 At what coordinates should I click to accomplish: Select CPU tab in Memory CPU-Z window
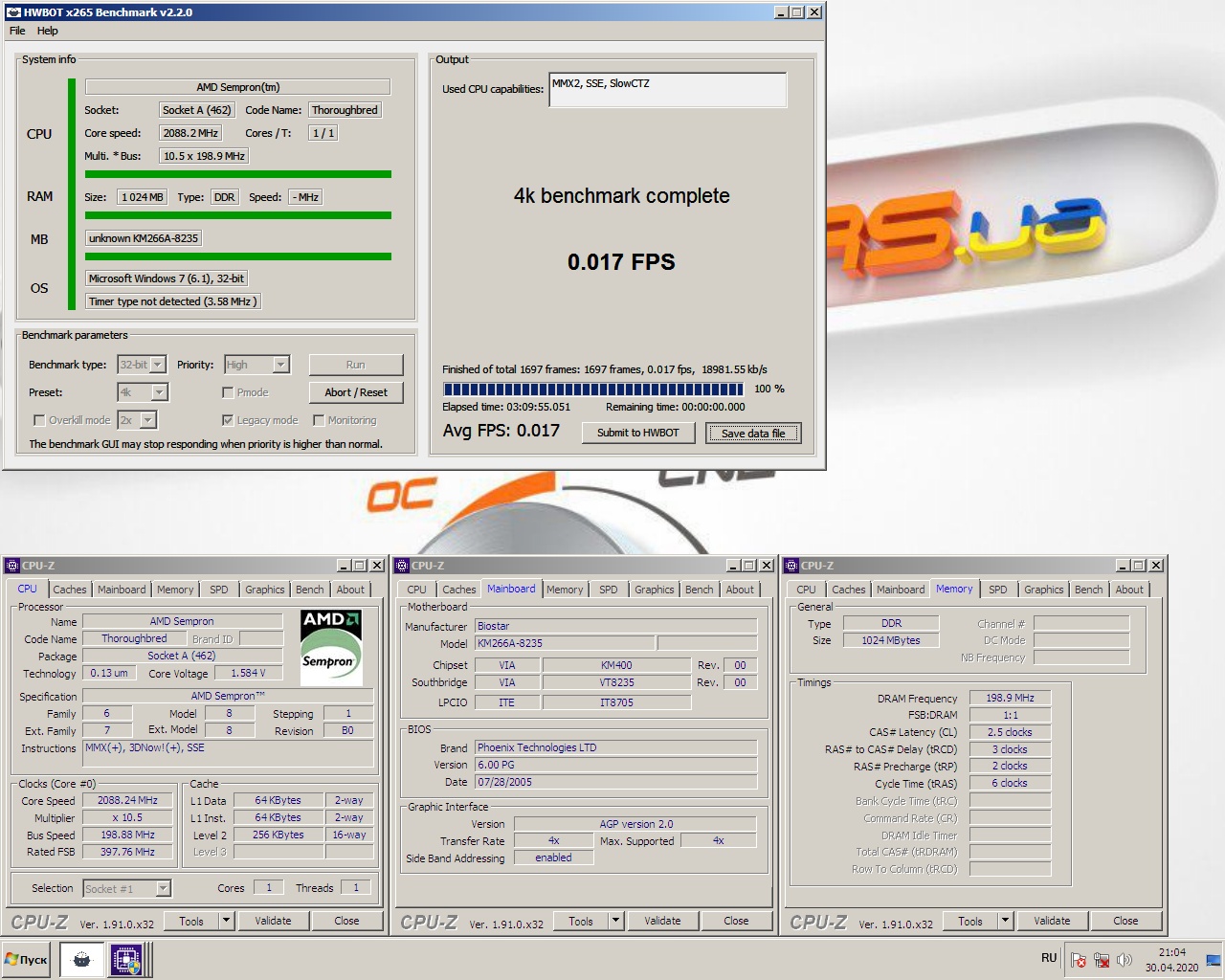807,590
